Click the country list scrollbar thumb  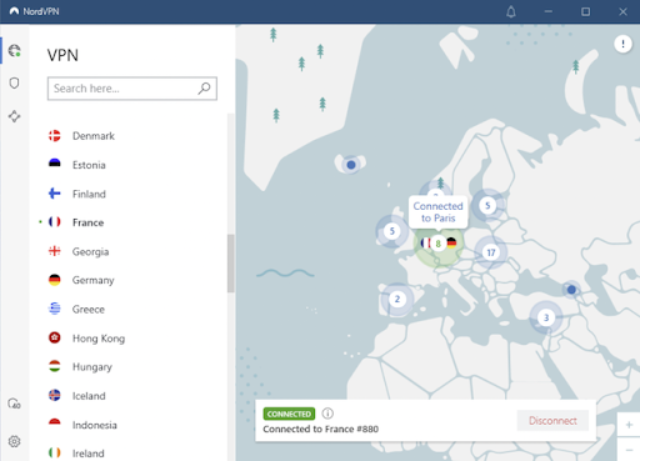pos(231,264)
